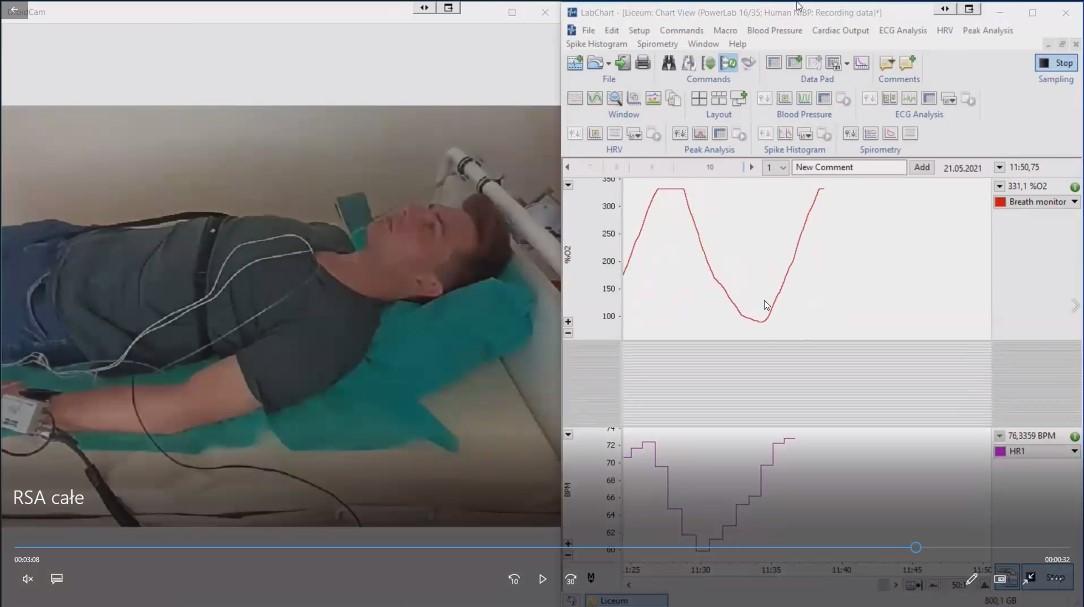Click the first Peak Analysis settings icon
The height and width of the screenshot is (607, 1084).
pyautogui.click(x=680, y=133)
